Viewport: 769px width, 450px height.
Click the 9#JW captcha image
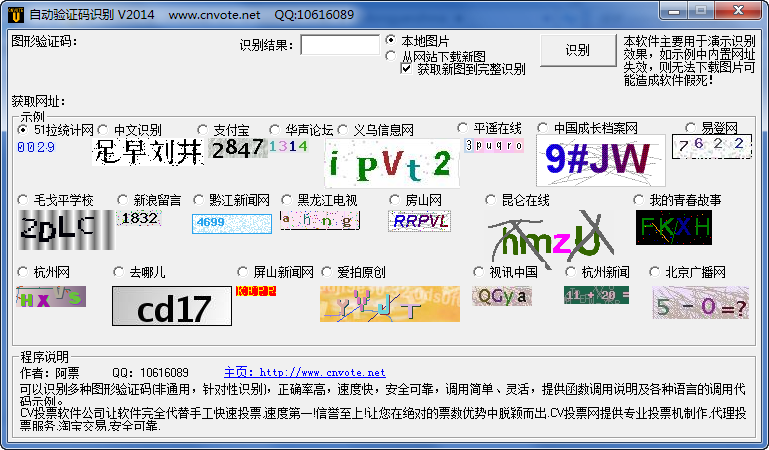click(x=599, y=159)
